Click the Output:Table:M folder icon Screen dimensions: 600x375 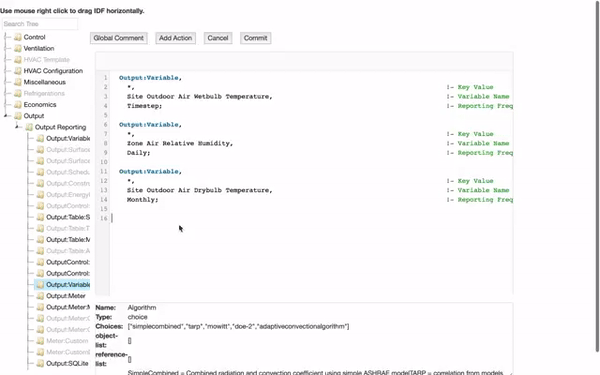pyautogui.click(x=40, y=240)
